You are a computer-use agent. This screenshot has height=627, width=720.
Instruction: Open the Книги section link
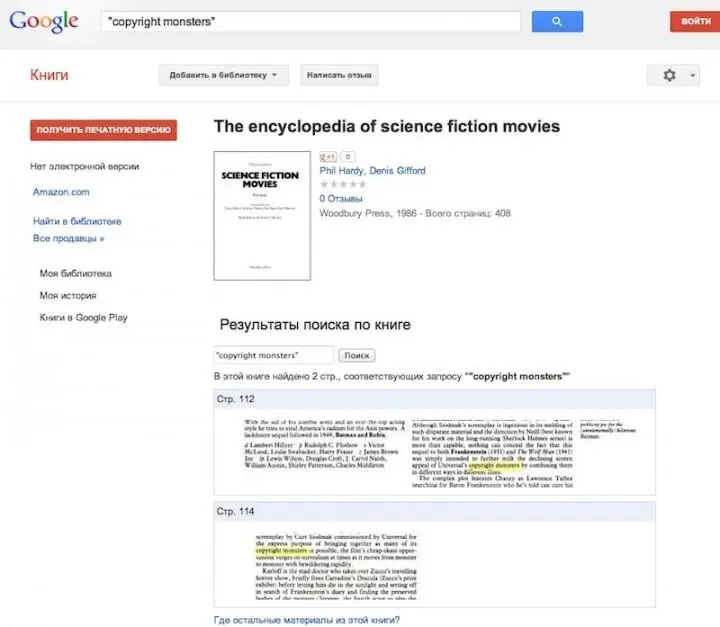click(x=49, y=75)
